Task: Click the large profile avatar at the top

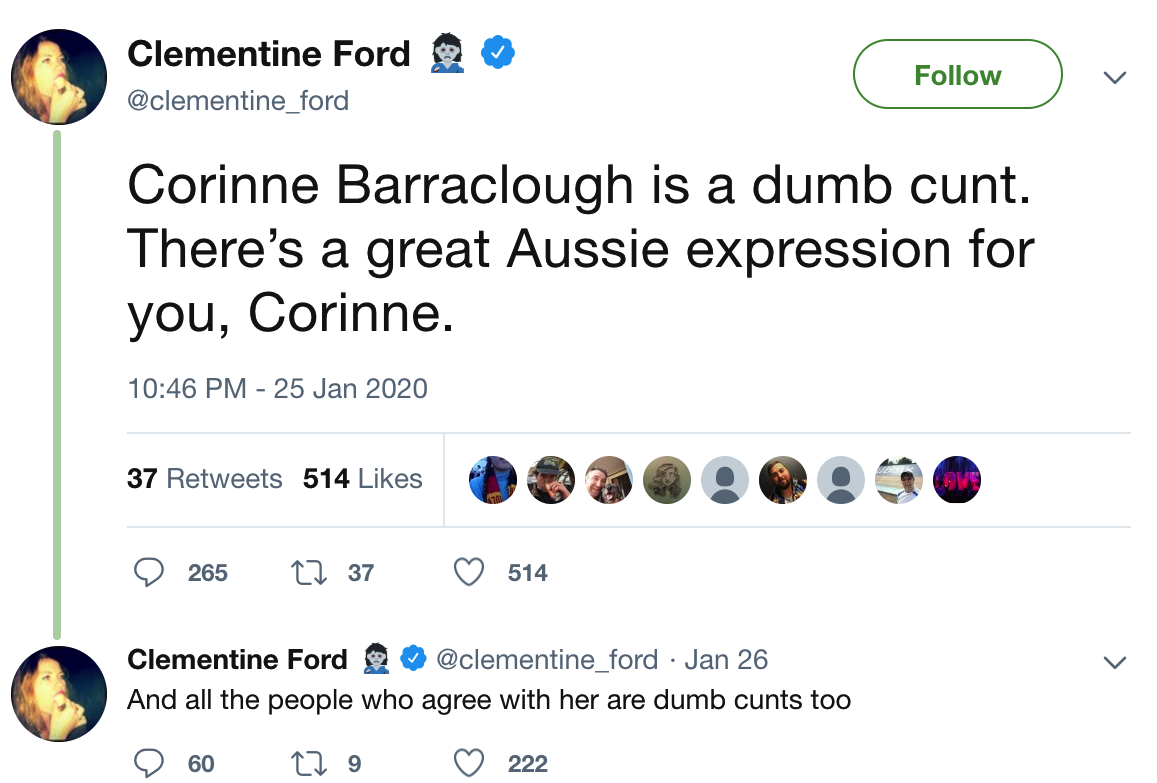Action: tap(58, 77)
